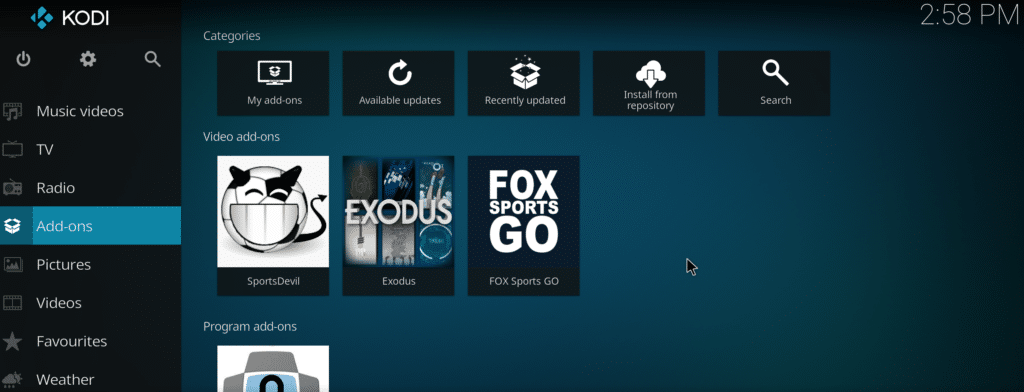Screen dimensions: 1024x392
Task: Click the Music videos film icon
Action: pyautogui.click(x=12, y=111)
